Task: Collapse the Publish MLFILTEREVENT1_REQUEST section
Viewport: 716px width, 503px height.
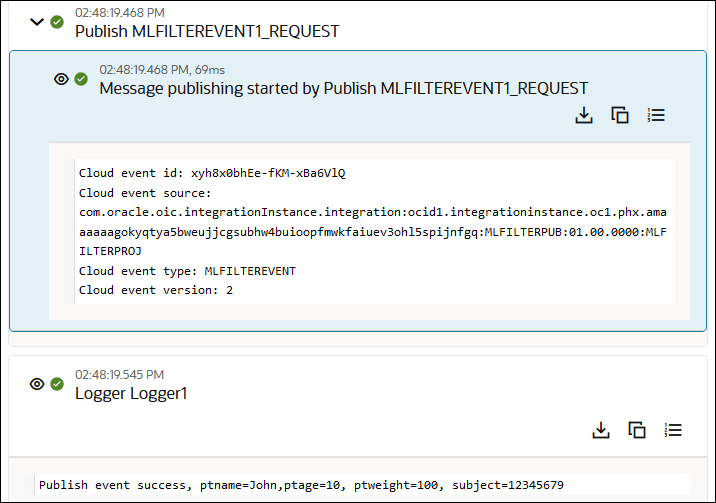Action: coord(37,21)
